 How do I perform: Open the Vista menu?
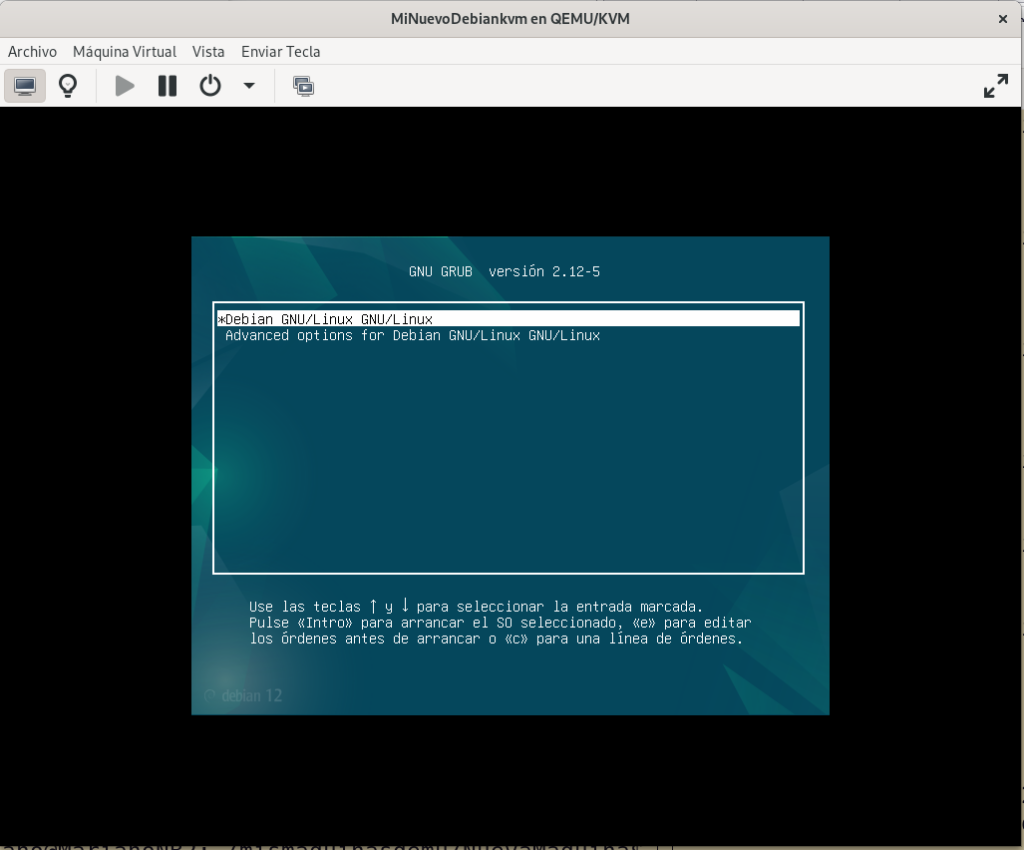(x=208, y=52)
